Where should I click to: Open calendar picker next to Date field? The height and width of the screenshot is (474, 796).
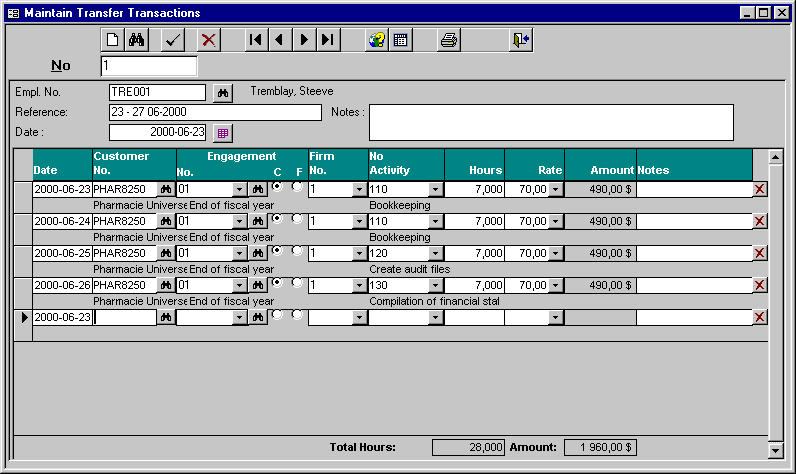[223, 132]
